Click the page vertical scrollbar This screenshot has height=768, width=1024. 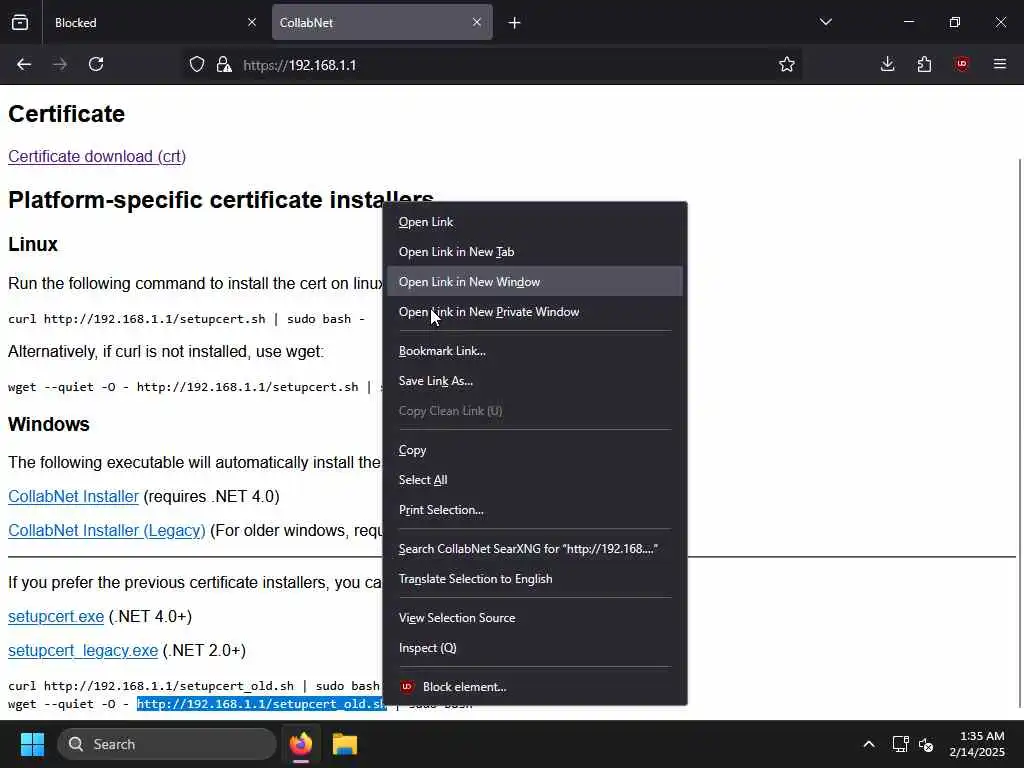coord(1020,431)
